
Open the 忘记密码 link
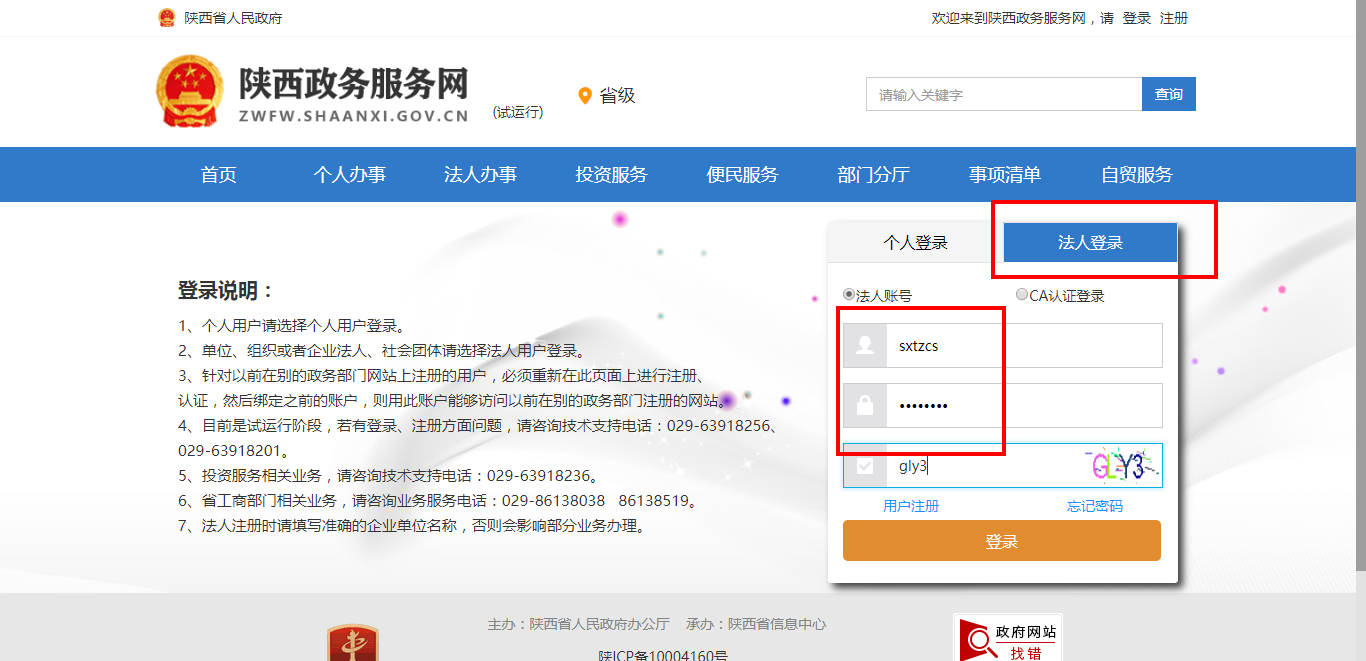point(1095,506)
